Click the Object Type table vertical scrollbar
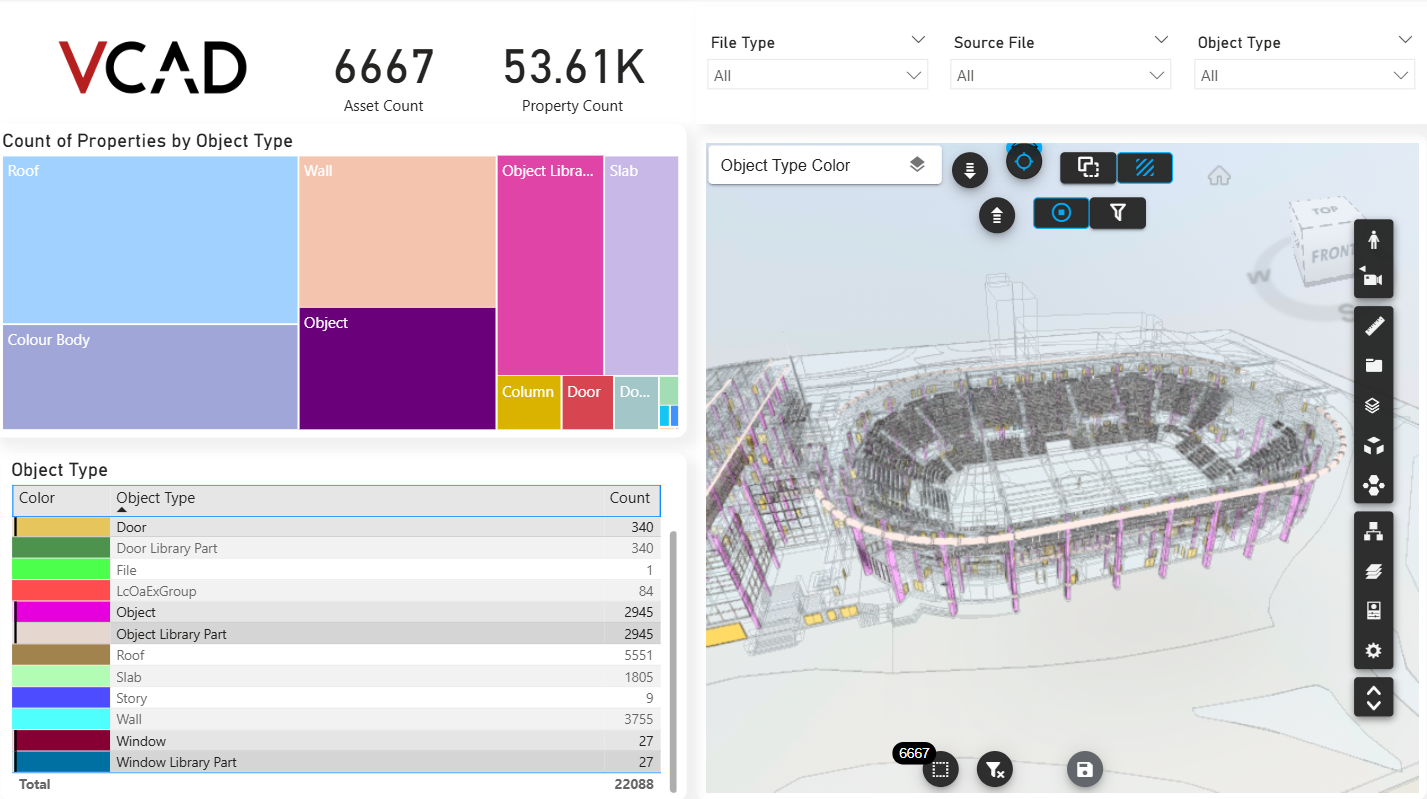The width and height of the screenshot is (1427, 799). tap(673, 660)
